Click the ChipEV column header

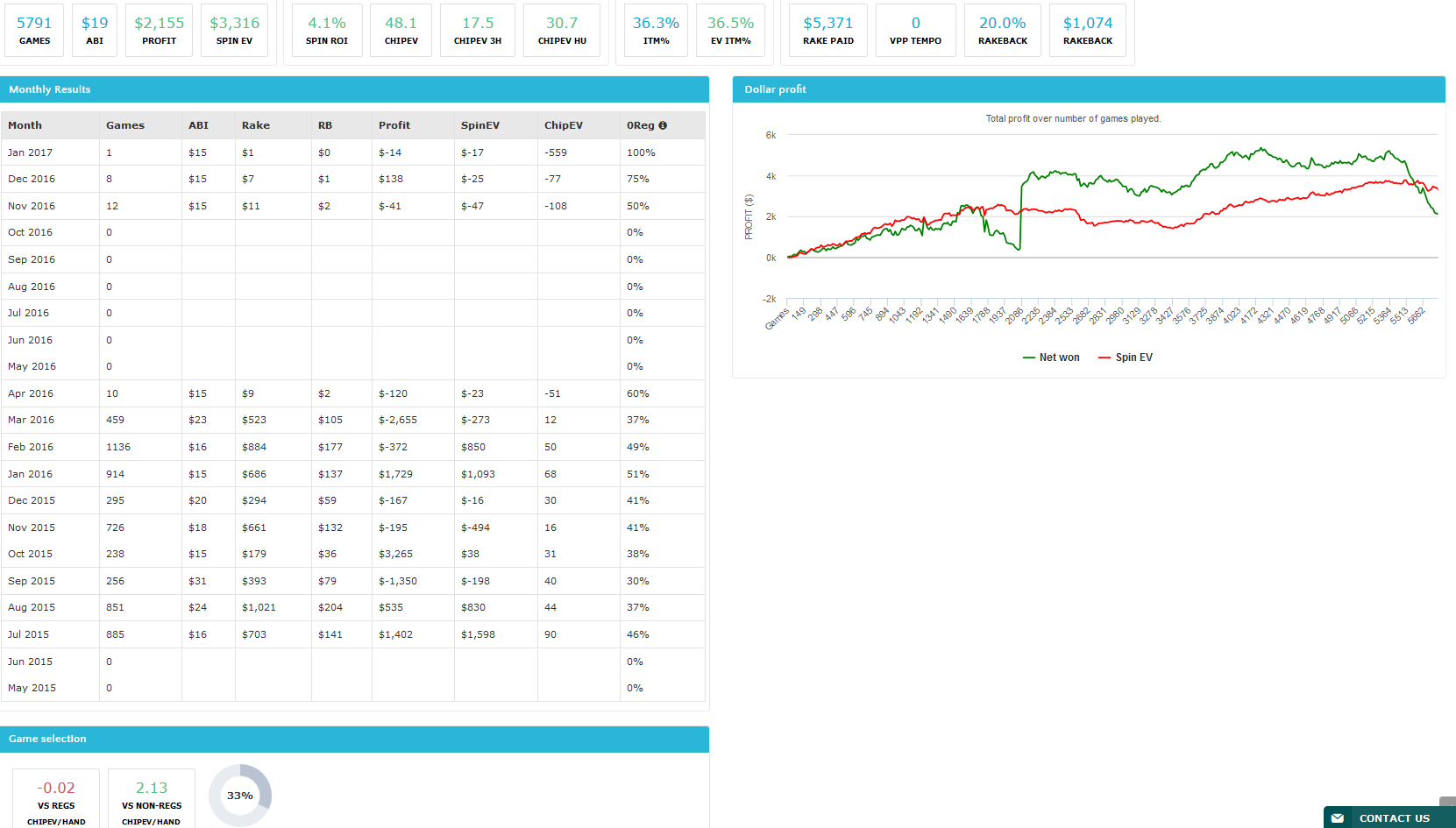point(564,125)
